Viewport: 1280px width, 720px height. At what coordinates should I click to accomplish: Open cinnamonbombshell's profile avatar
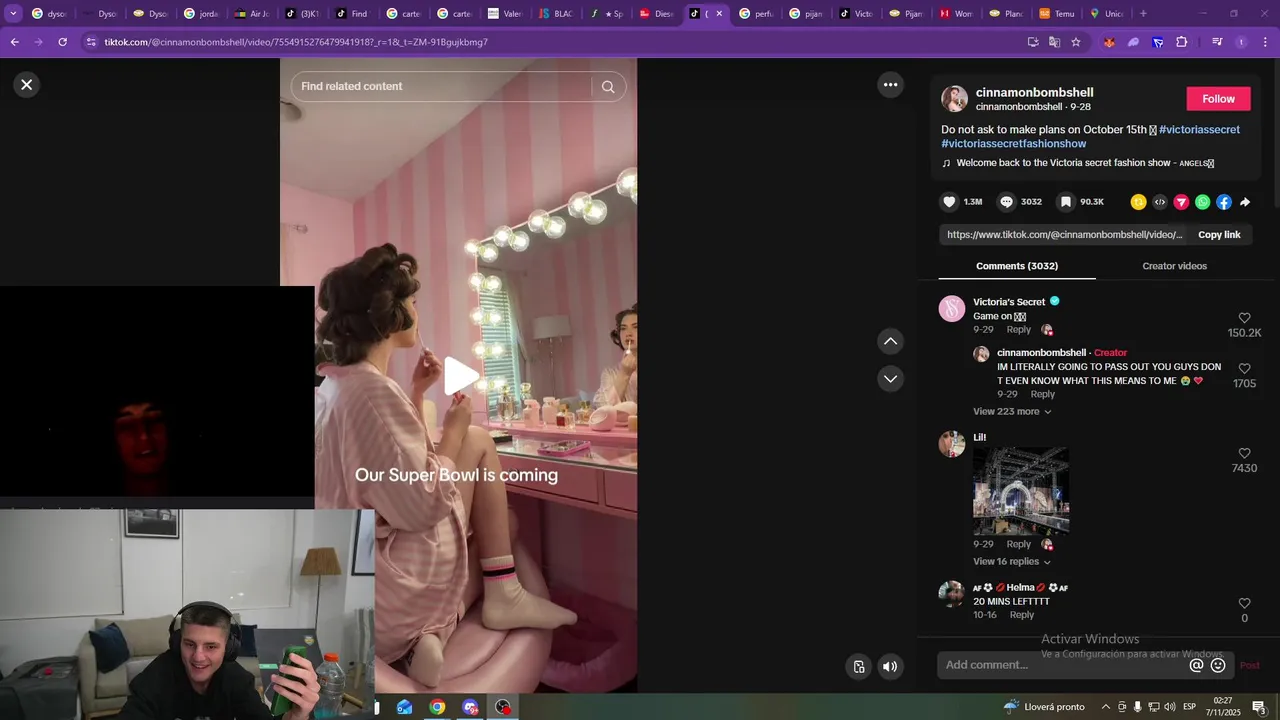(x=954, y=98)
